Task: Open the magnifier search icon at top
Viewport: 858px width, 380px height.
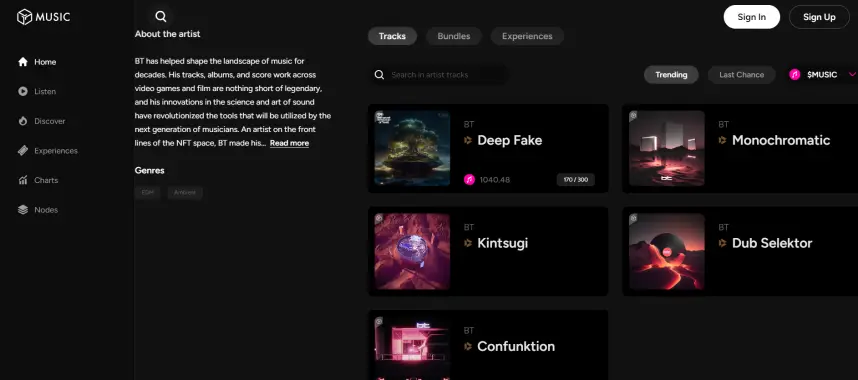Action: pyautogui.click(x=161, y=16)
